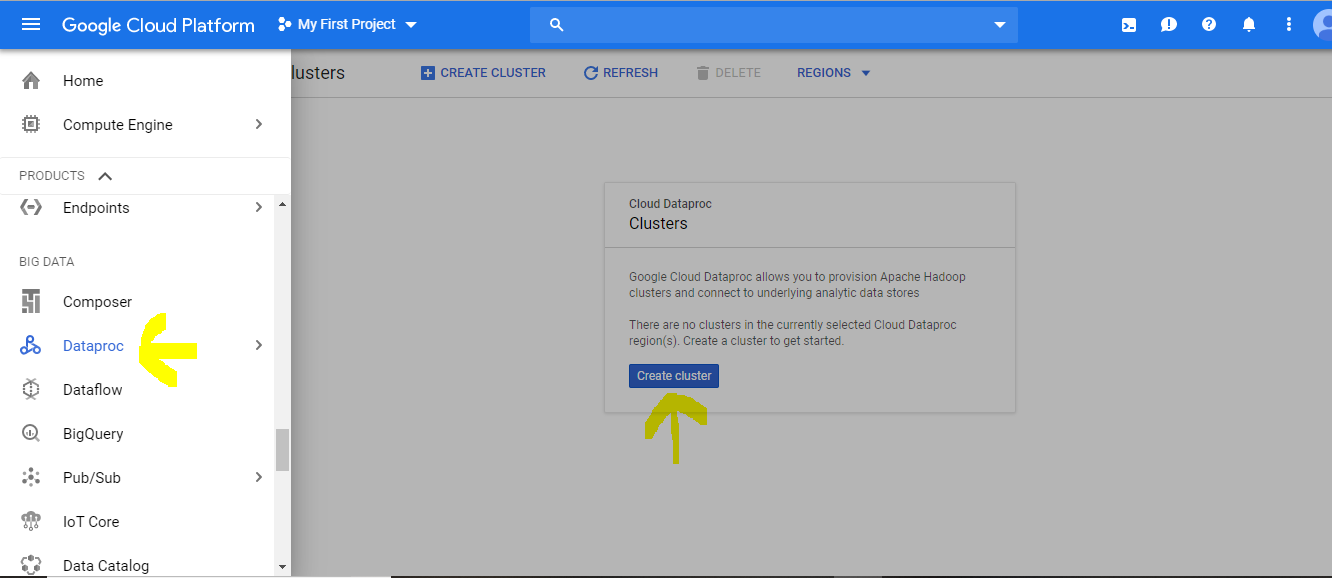Expand Pub/Sub submenu chevron

point(259,478)
